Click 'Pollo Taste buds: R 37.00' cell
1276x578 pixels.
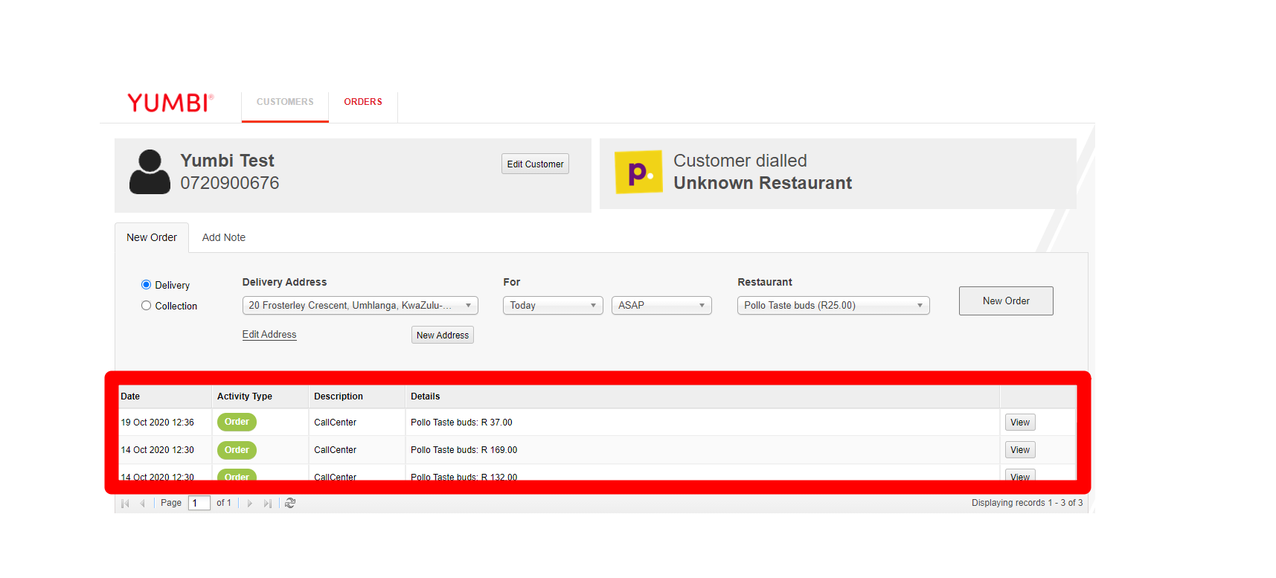coord(461,423)
